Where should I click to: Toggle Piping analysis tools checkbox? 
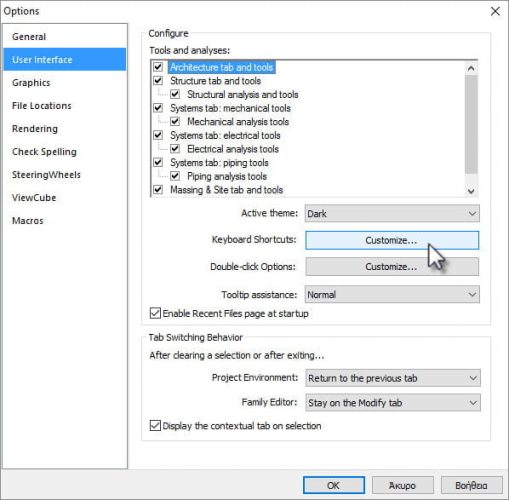click(x=175, y=176)
